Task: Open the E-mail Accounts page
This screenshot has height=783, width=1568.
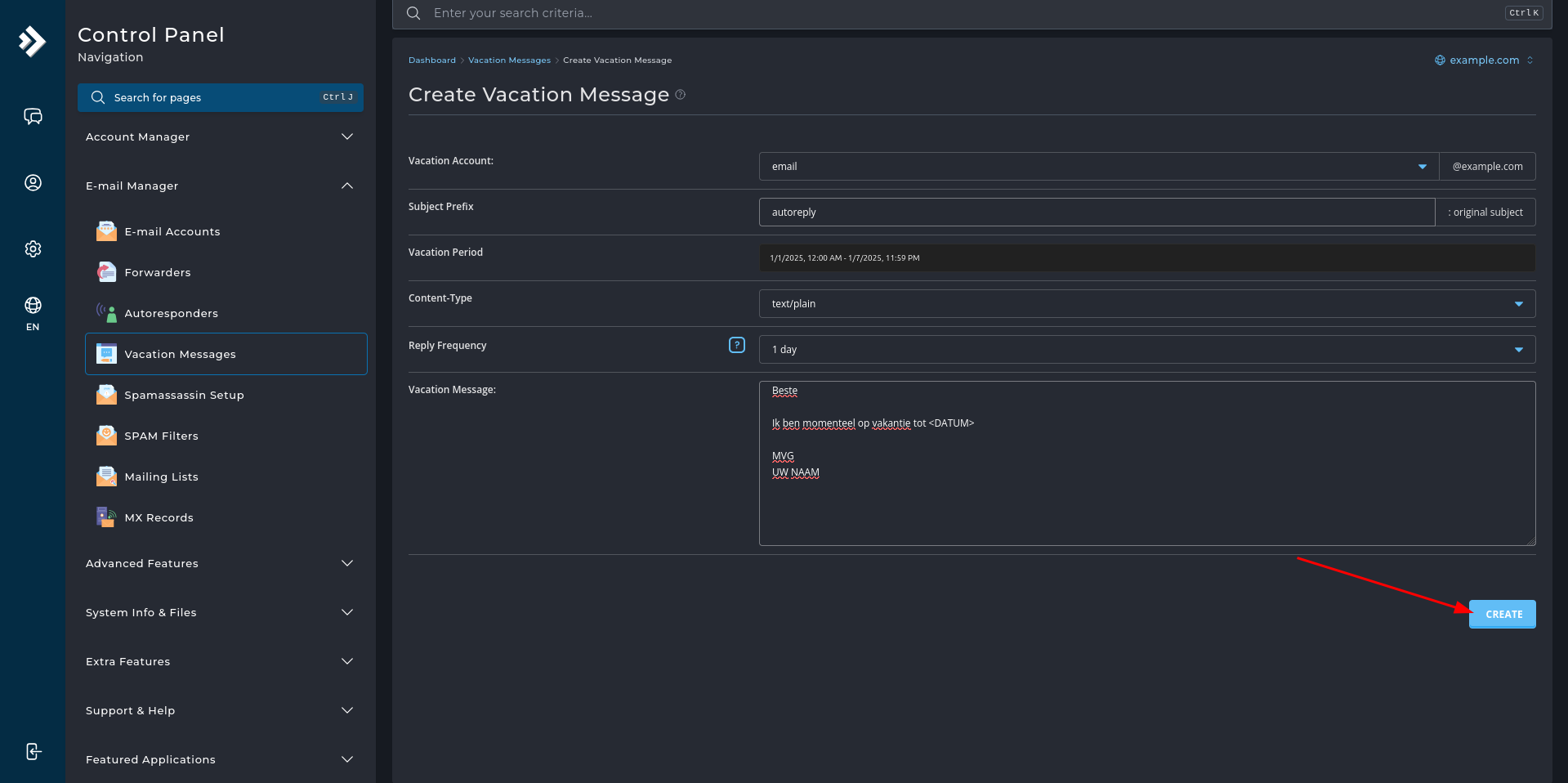Action: (172, 231)
